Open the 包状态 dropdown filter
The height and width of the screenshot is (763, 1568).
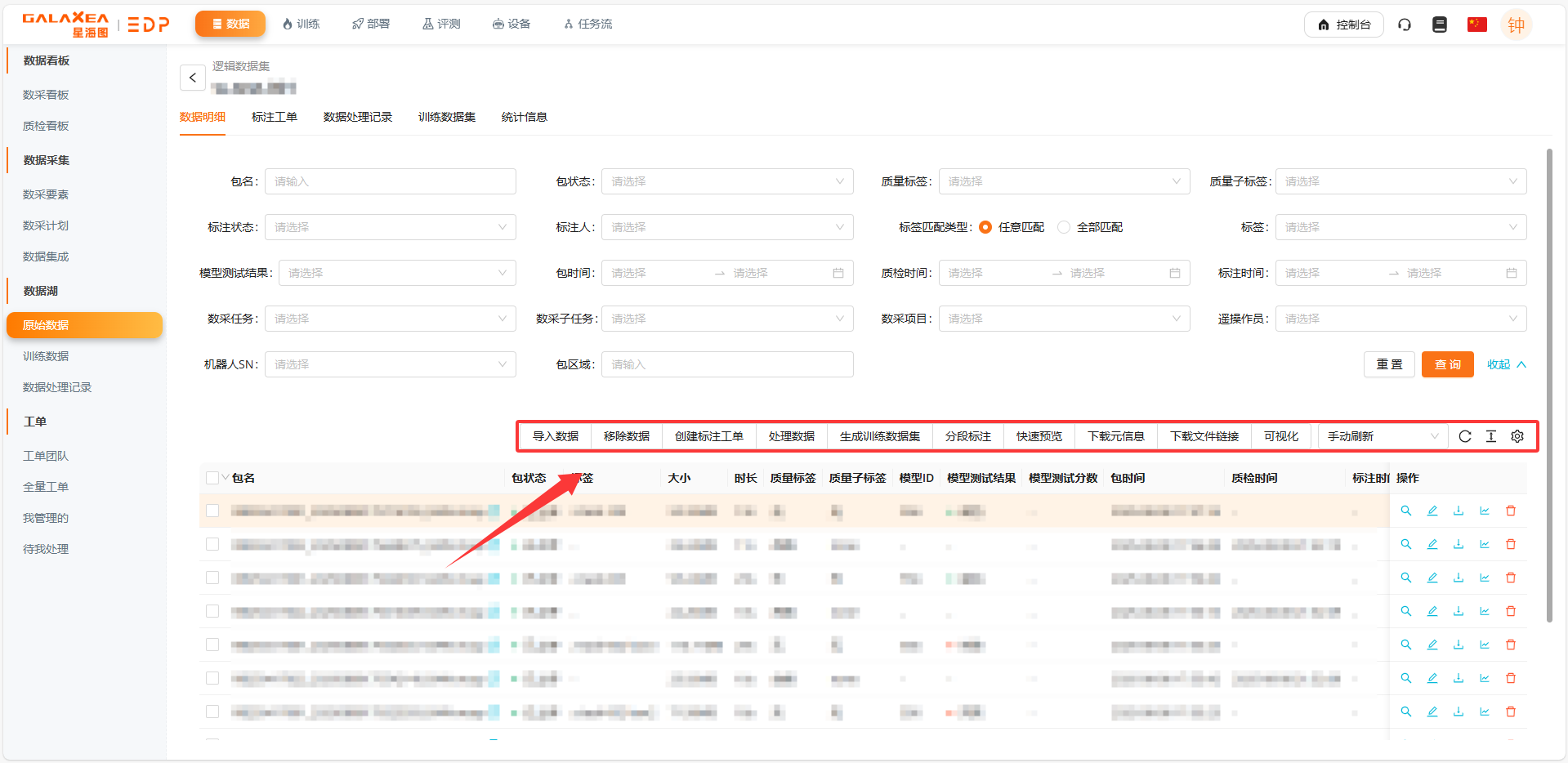click(726, 181)
